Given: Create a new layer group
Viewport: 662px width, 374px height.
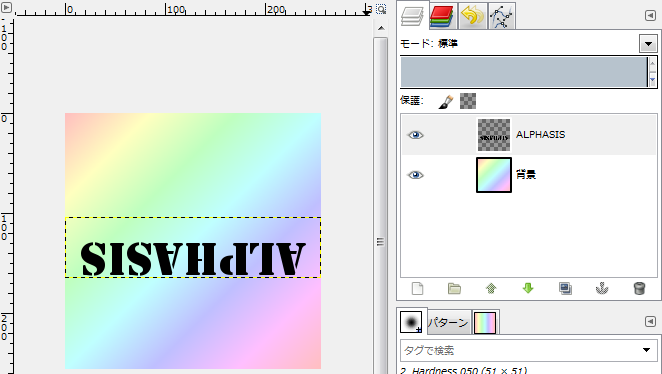Looking at the screenshot, I should [x=454, y=289].
